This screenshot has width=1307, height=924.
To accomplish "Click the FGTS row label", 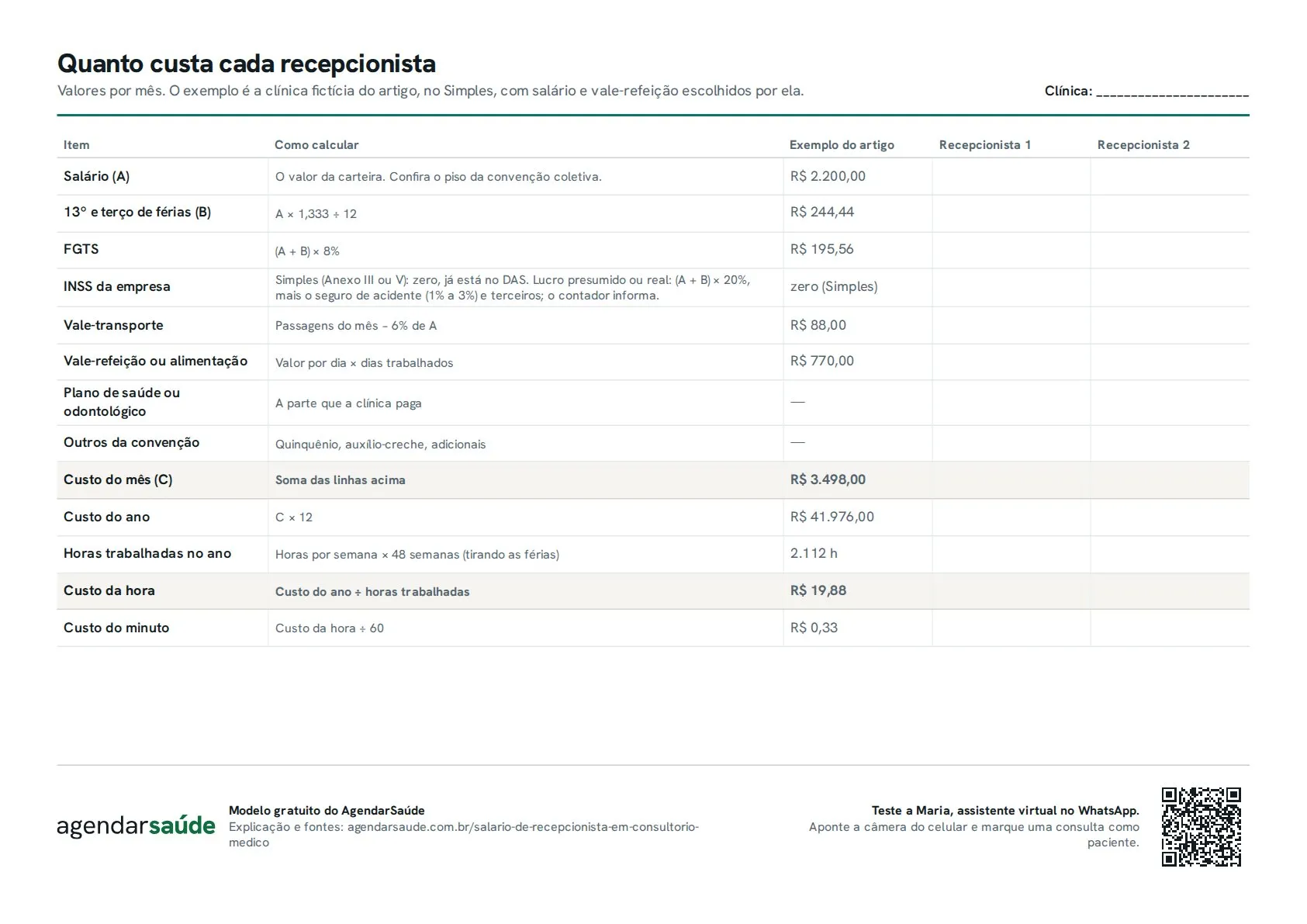I will (x=81, y=250).
